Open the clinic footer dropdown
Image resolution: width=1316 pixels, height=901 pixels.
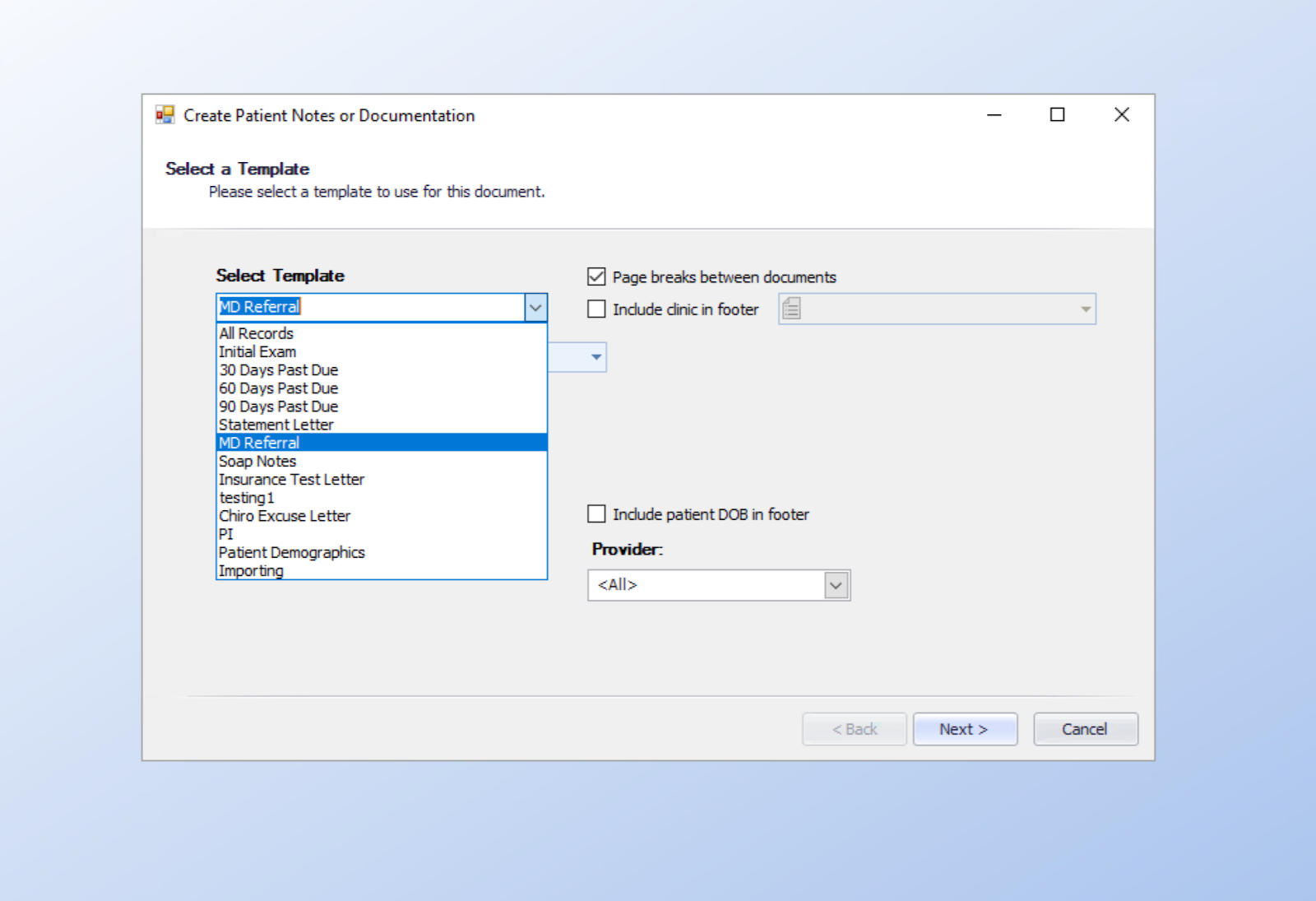tap(1086, 309)
